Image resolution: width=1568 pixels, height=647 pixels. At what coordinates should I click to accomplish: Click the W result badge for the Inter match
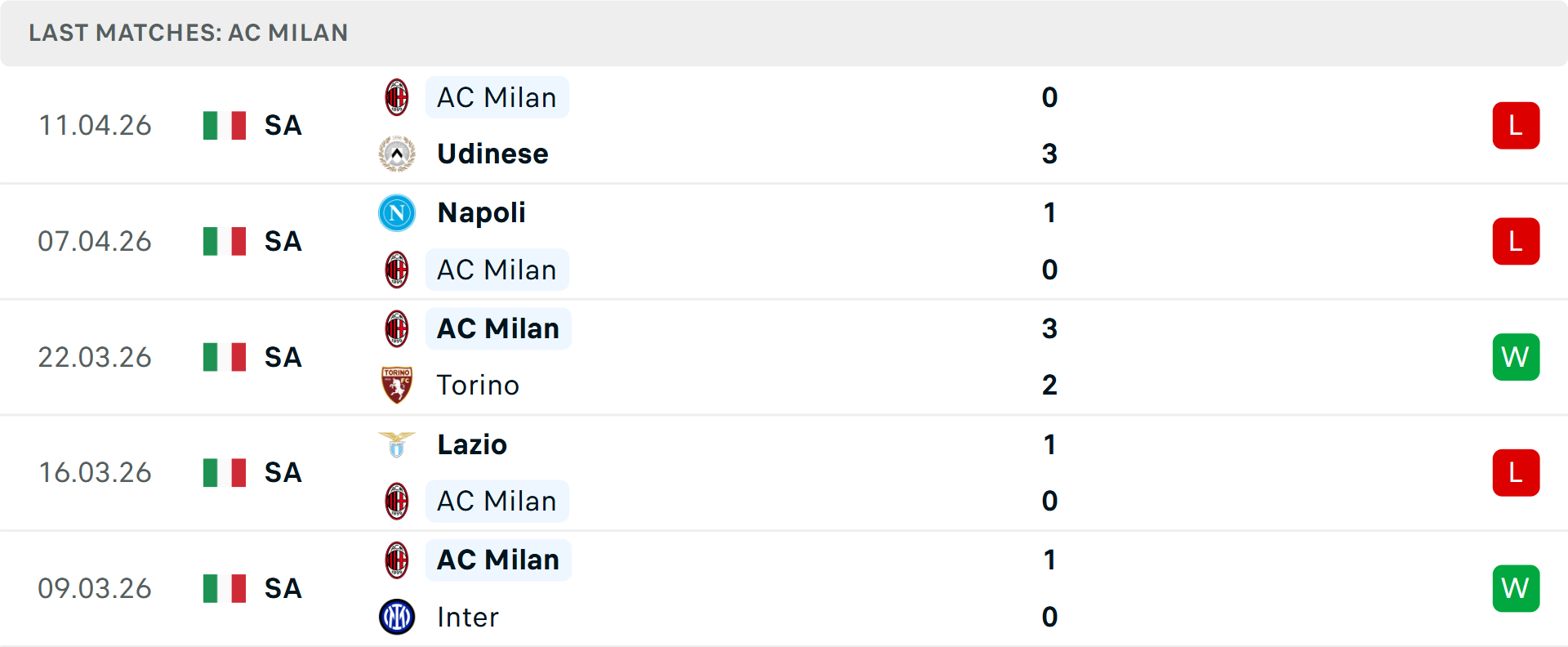tap(1516, 588)
